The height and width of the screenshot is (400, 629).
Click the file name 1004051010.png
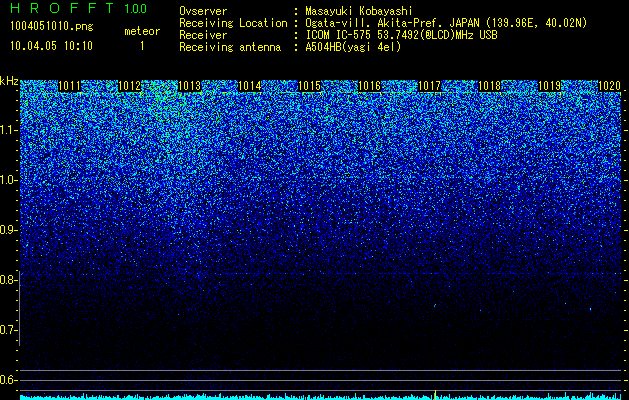pyautogui.click(x=52, y=27)
